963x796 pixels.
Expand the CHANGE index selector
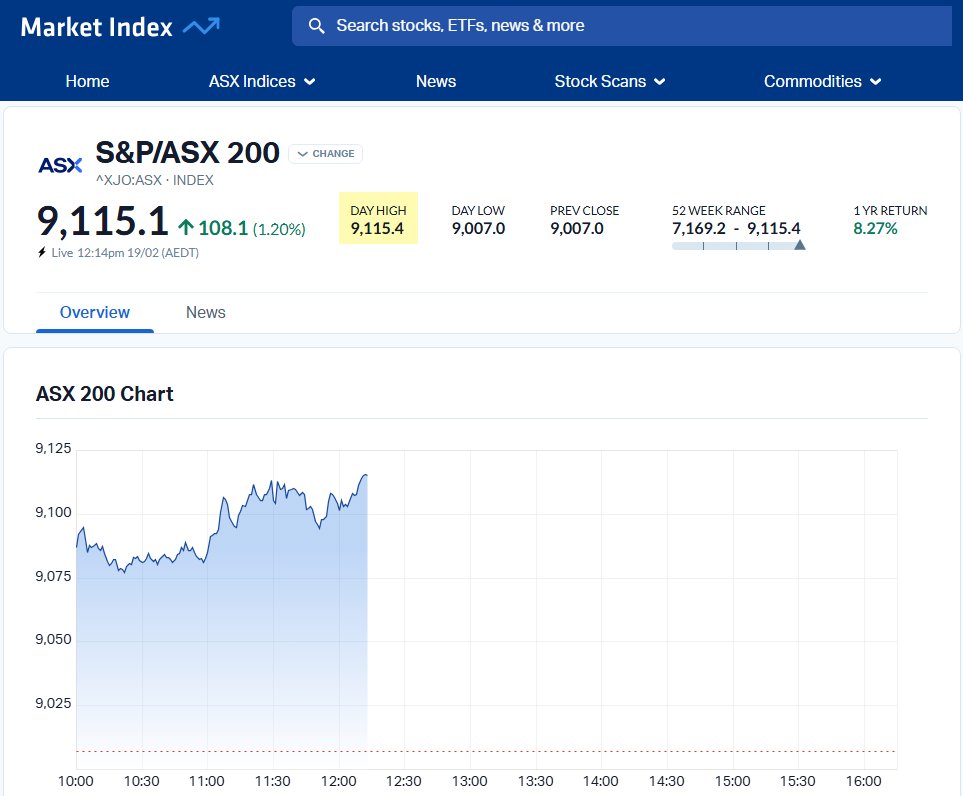click(325, 154)
